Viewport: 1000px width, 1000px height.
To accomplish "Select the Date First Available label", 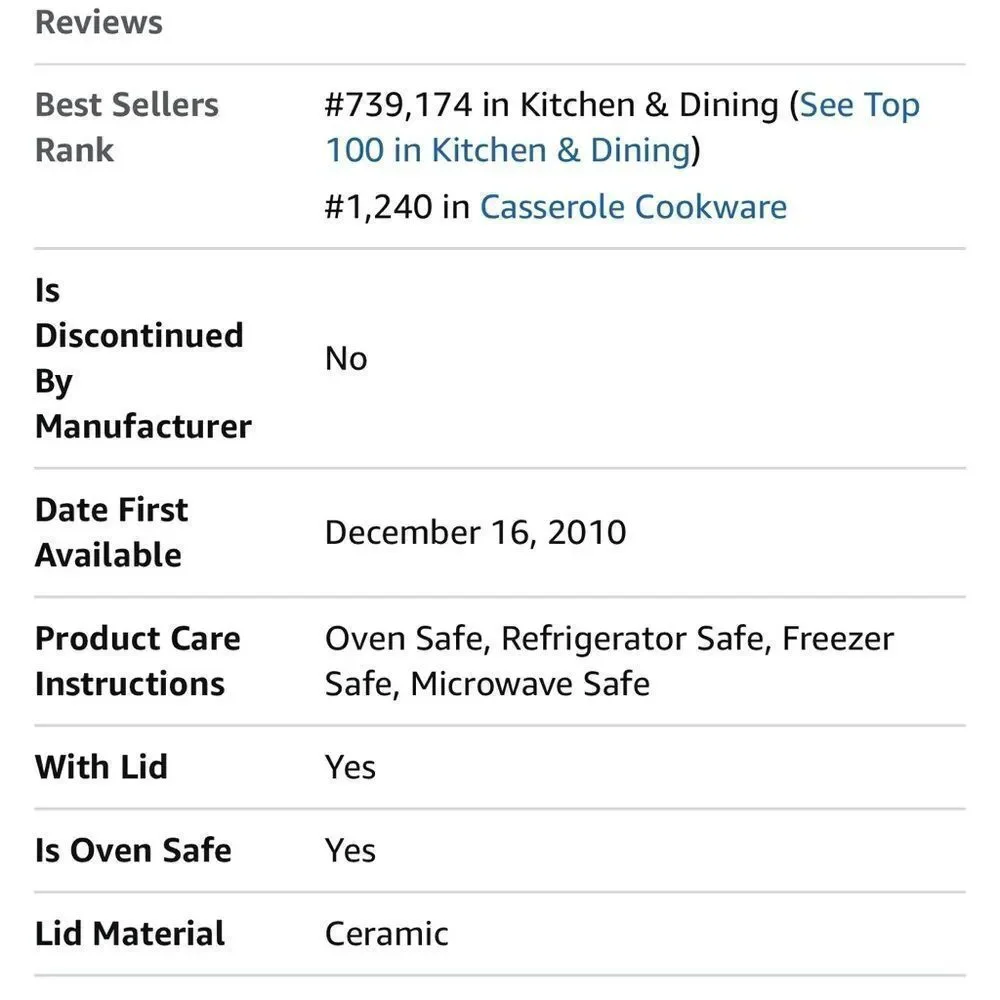I will point(112,533).
